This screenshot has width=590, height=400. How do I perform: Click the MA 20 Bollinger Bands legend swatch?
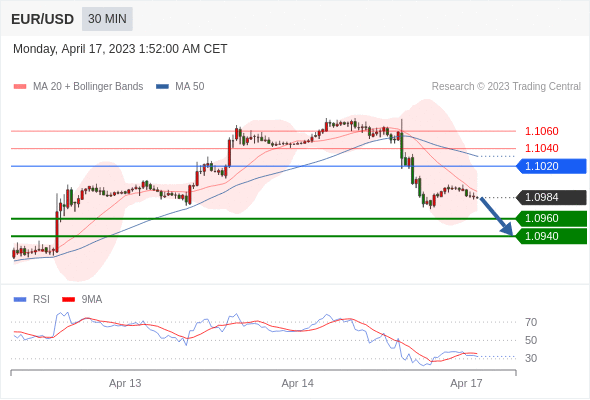coord(20,87)
